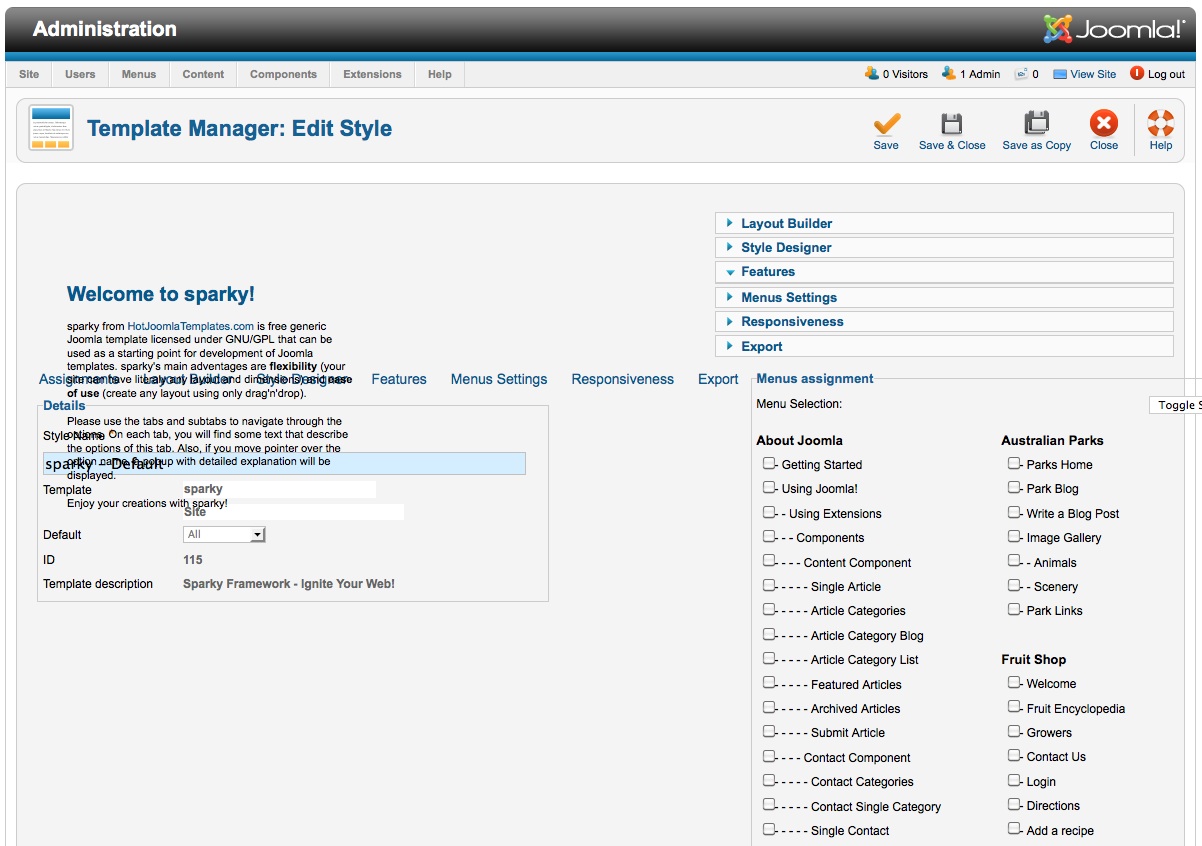Tick the Featured Articles checkbox

tap(769, 683)
